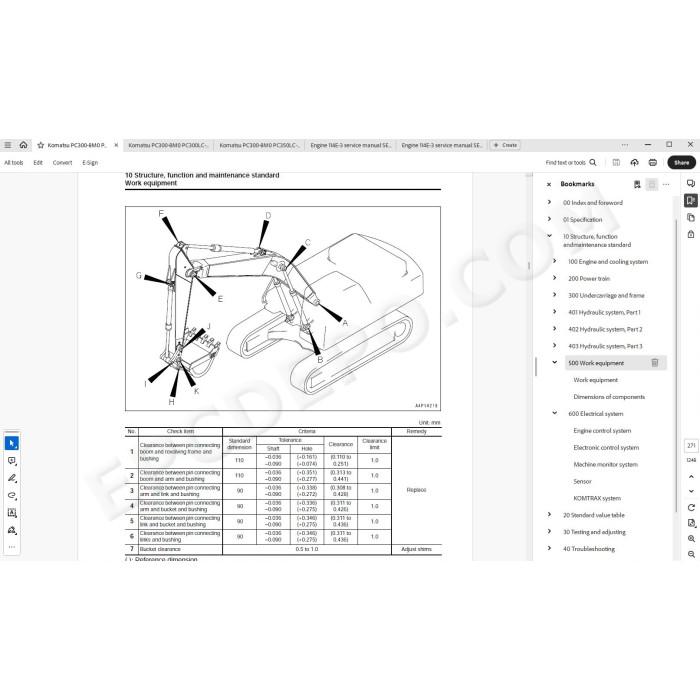This screenshot has height=700, width=700.
Task: Open the Machine monitor system bookmark
Action: point(605,464)
